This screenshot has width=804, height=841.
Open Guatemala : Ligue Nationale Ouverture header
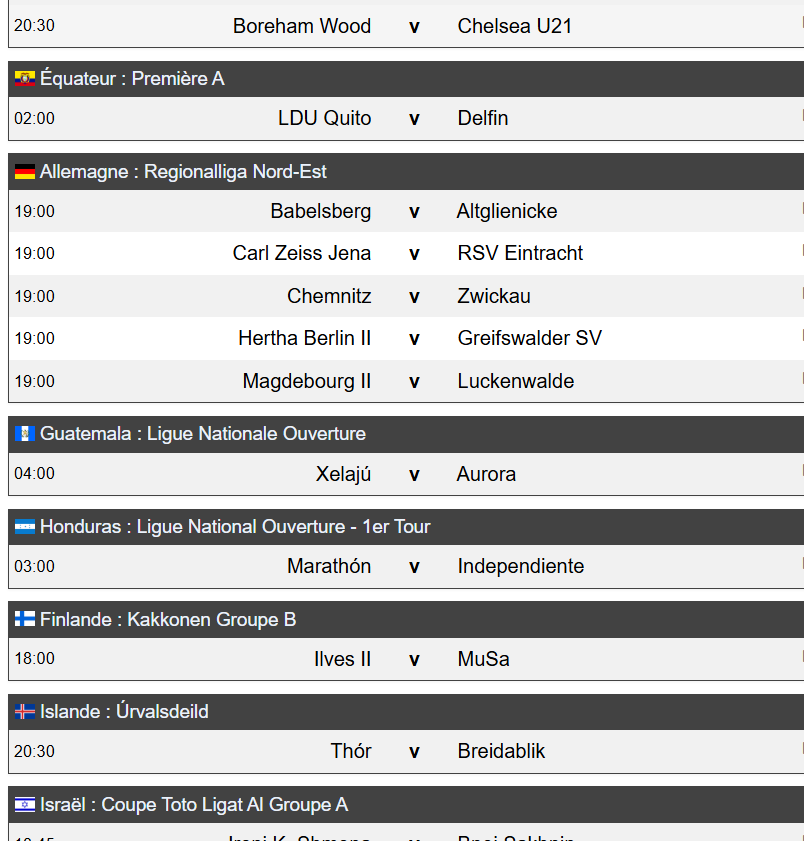[x=406, y=434]
